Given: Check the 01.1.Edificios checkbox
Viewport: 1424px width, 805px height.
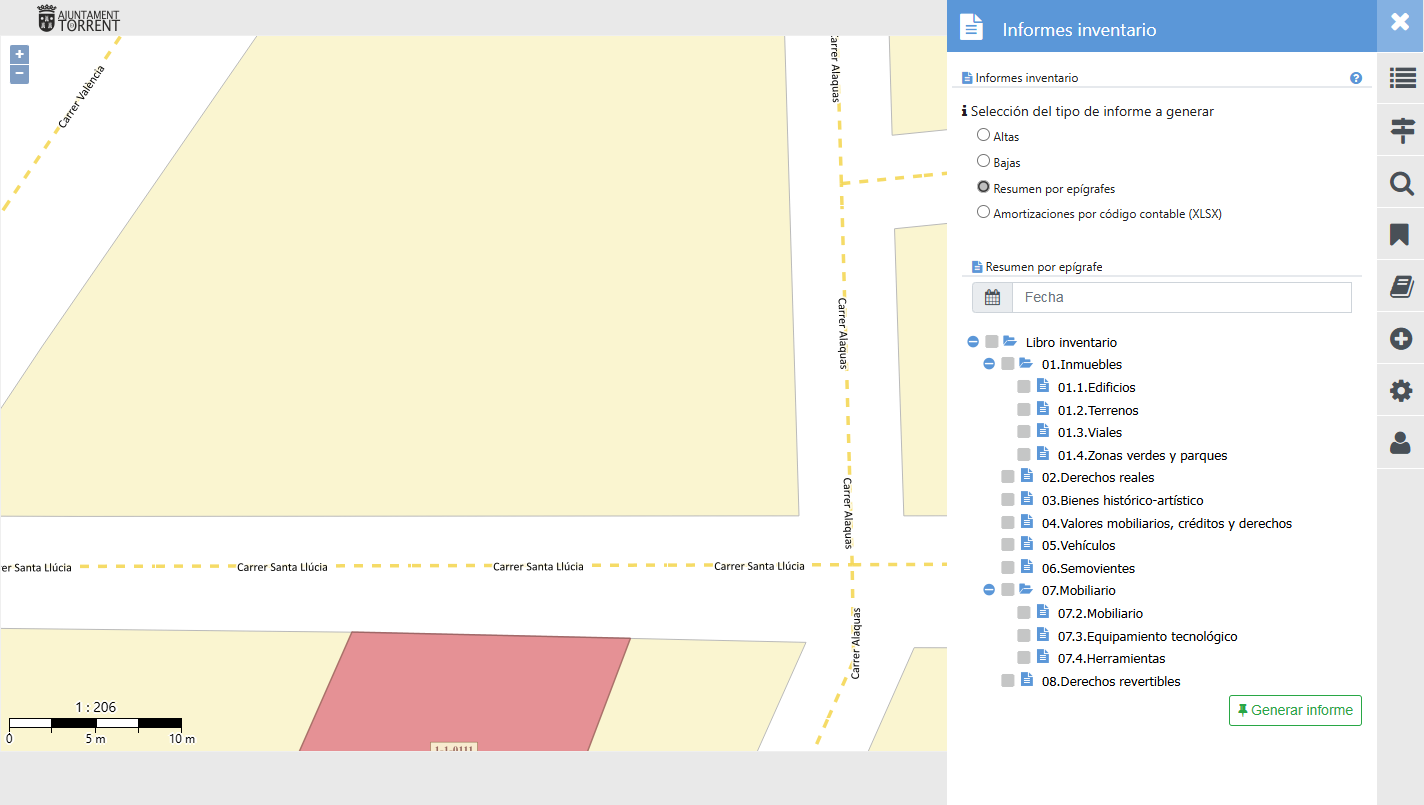Looking at the screenshot, I should click(1024, 387).
